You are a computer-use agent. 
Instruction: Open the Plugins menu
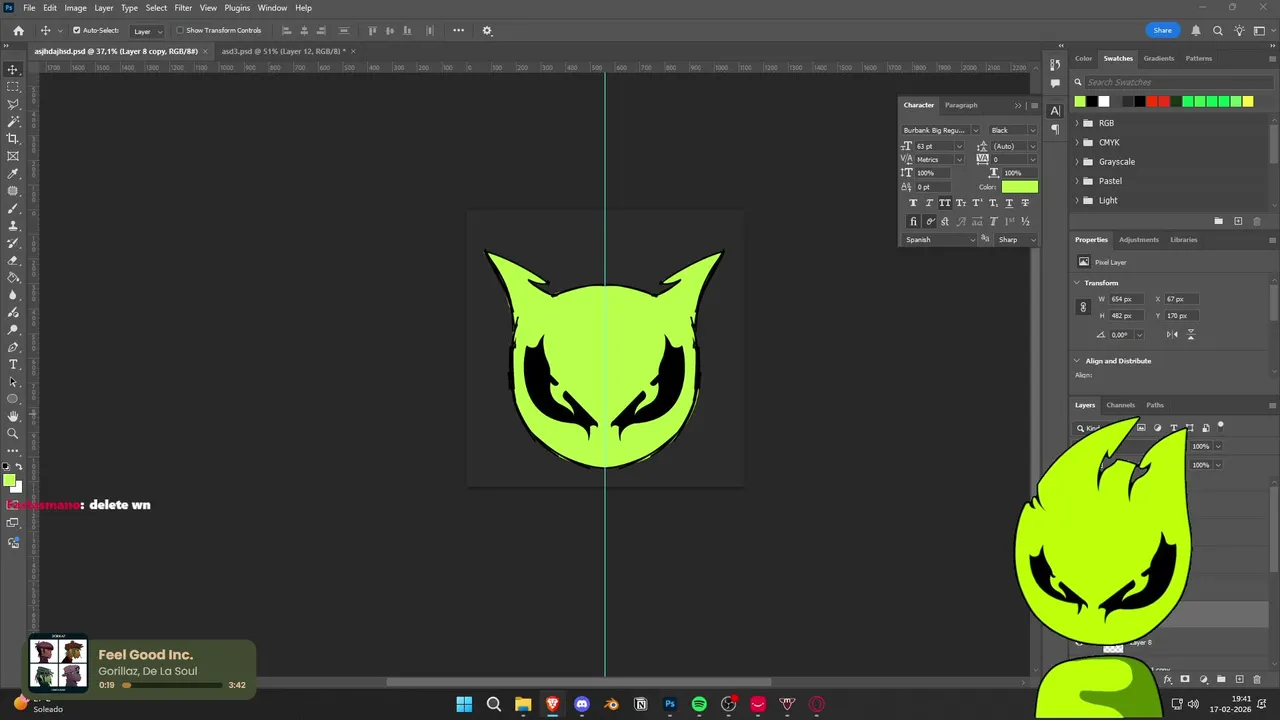[x=237, y=8]
